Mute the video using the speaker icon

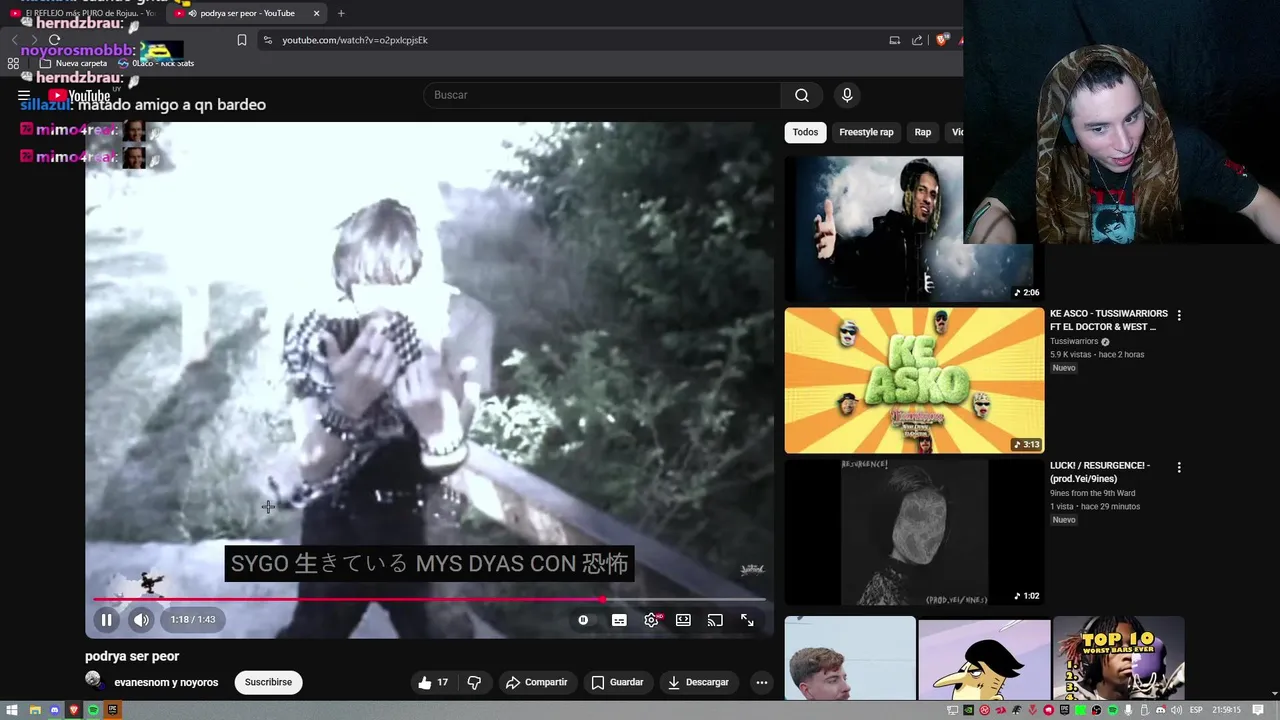tap(141, 620)
